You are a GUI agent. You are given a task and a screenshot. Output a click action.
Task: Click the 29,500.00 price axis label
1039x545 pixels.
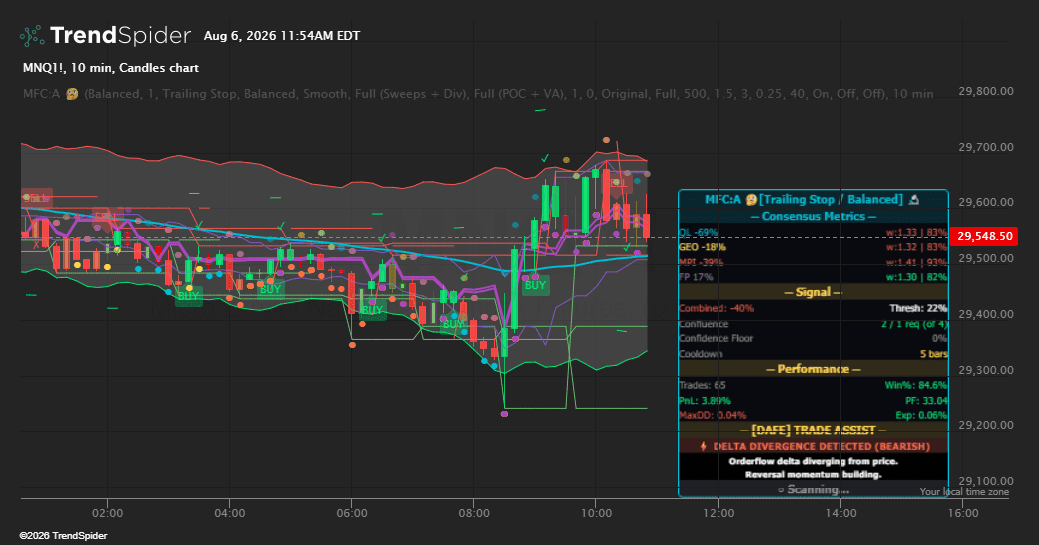(x=985, y=258)
